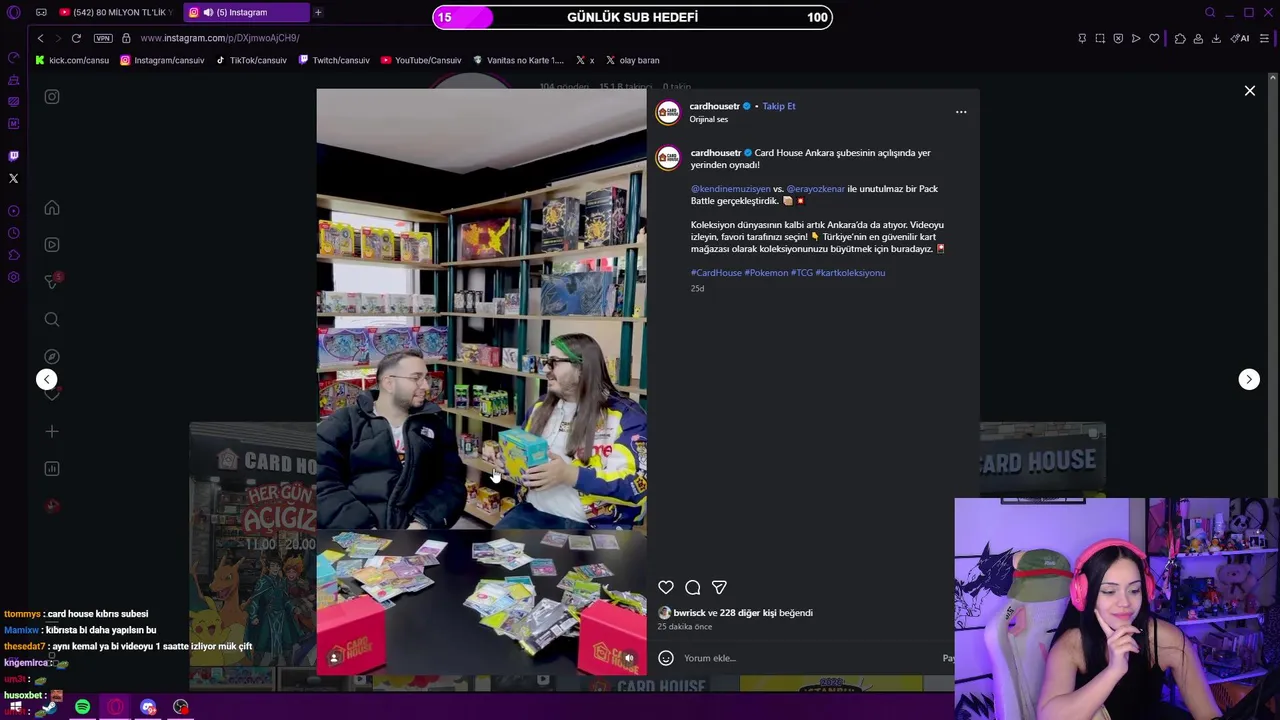Open the YouTube/Cansuiv bookmark
The width and height of the screenshot is (1280, 720).
[421, 60]
